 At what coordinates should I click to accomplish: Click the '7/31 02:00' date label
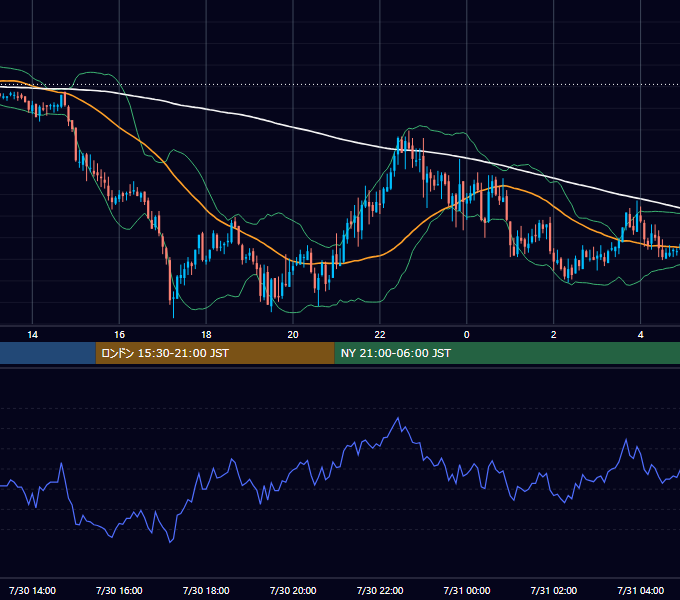554,590
